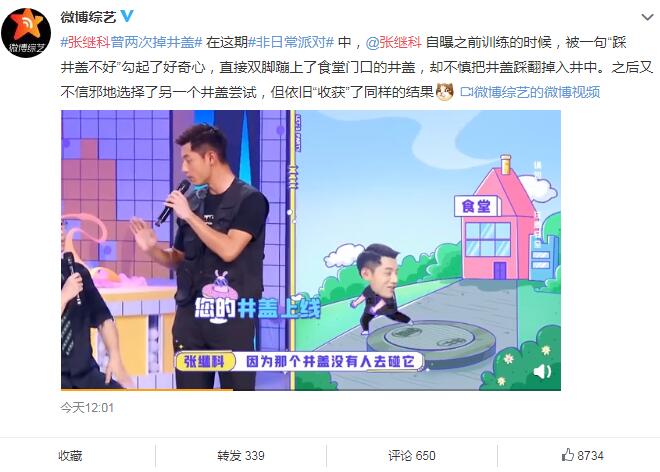Toggle the video sound speaker icon
660x472 pixels.
click(x=542, y=371)
